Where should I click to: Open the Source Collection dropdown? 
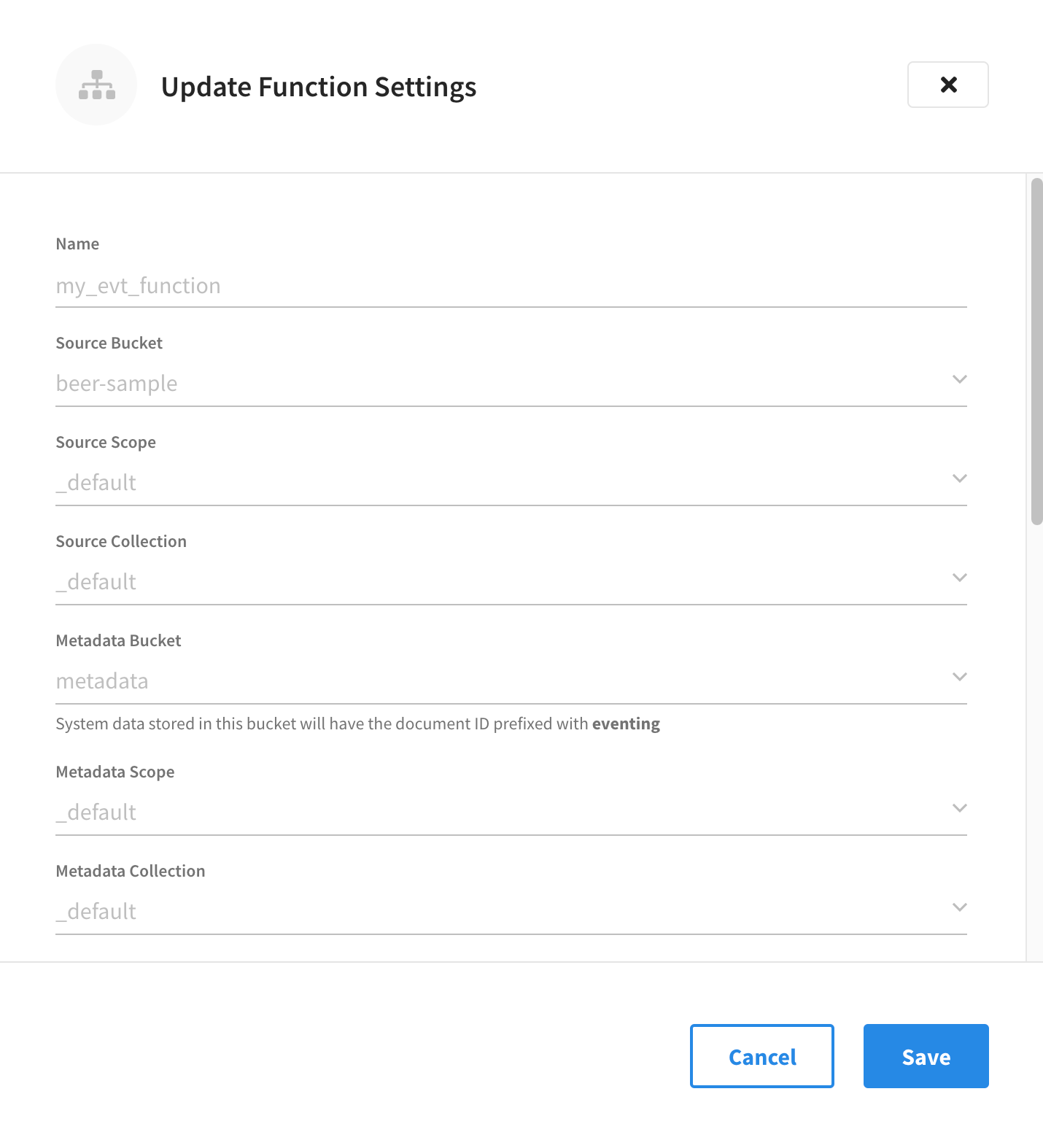(960, 578)
